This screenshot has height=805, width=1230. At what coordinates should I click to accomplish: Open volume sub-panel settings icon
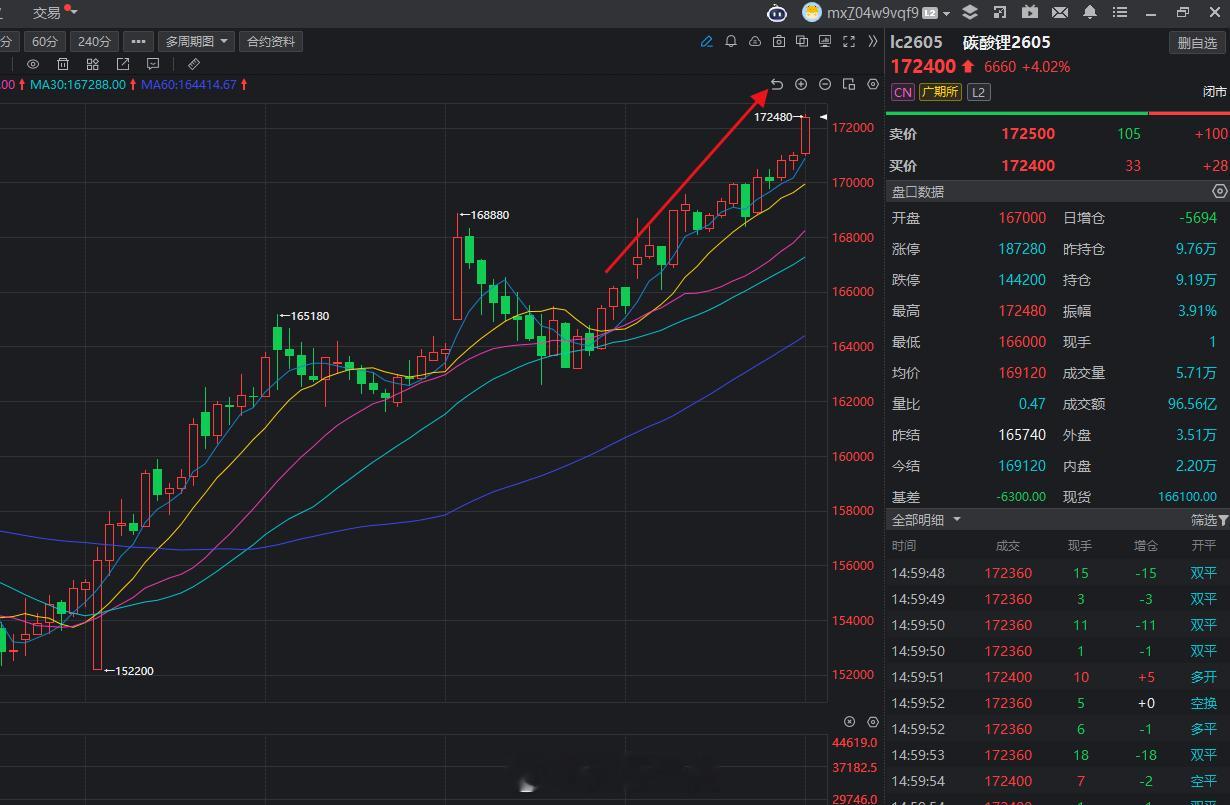pyautogui.click(x=873, y=721)
